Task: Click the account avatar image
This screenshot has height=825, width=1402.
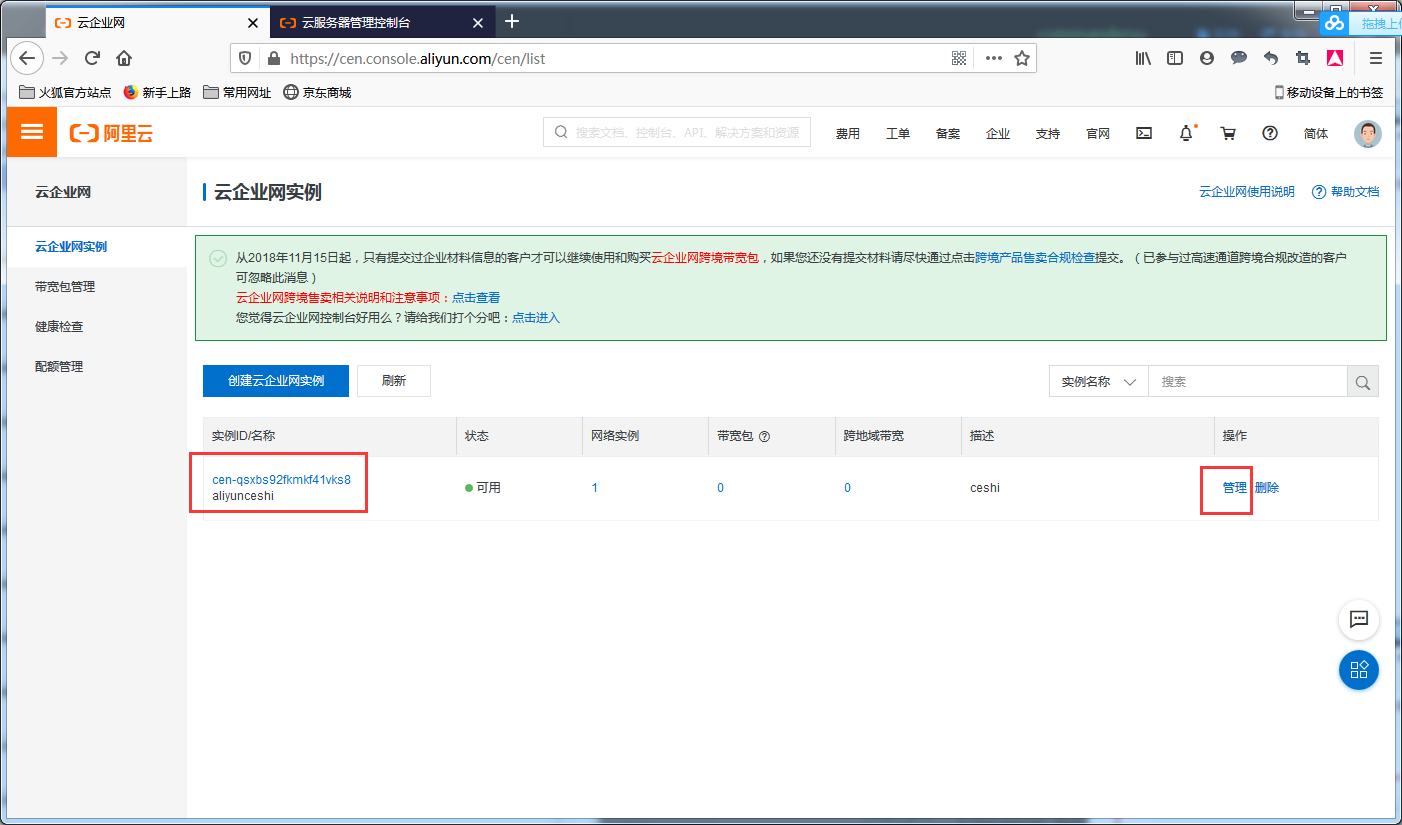Action: [x=1366, y=132]
